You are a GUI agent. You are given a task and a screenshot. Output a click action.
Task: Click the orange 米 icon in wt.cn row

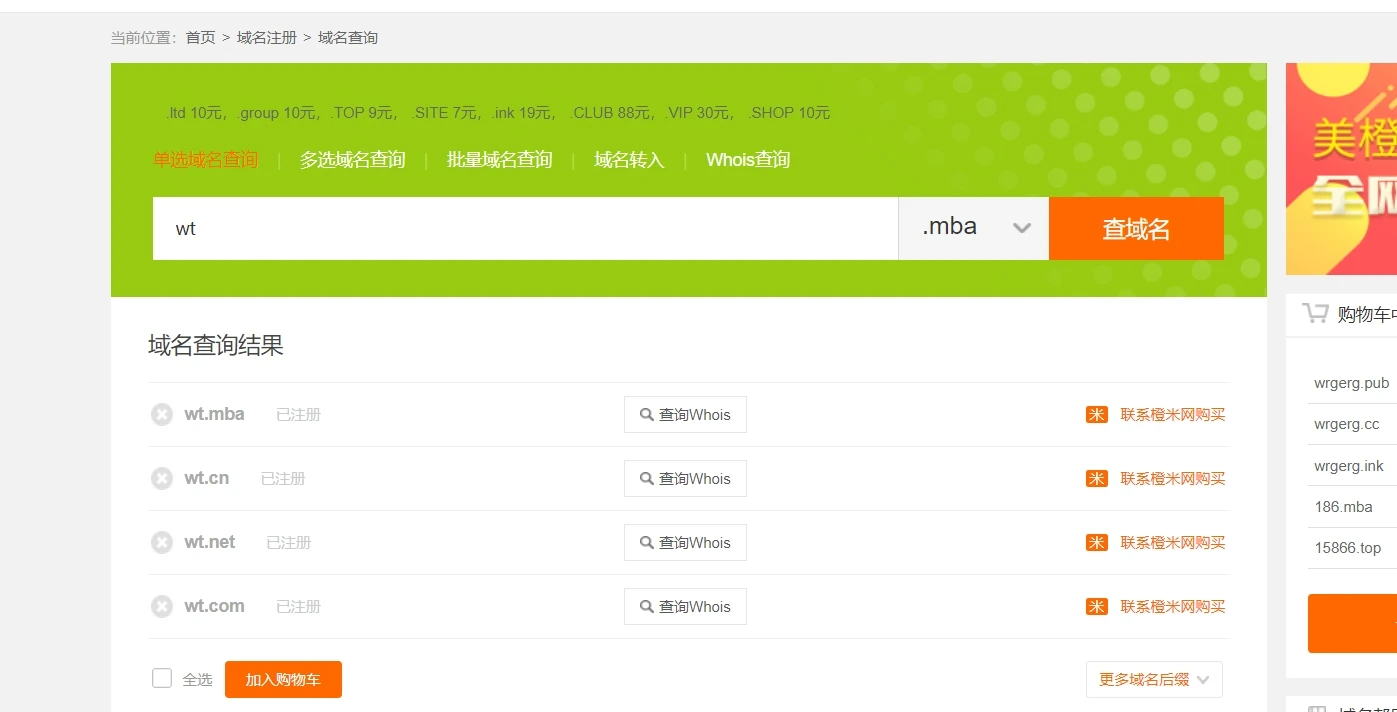tap(1096, 478)
